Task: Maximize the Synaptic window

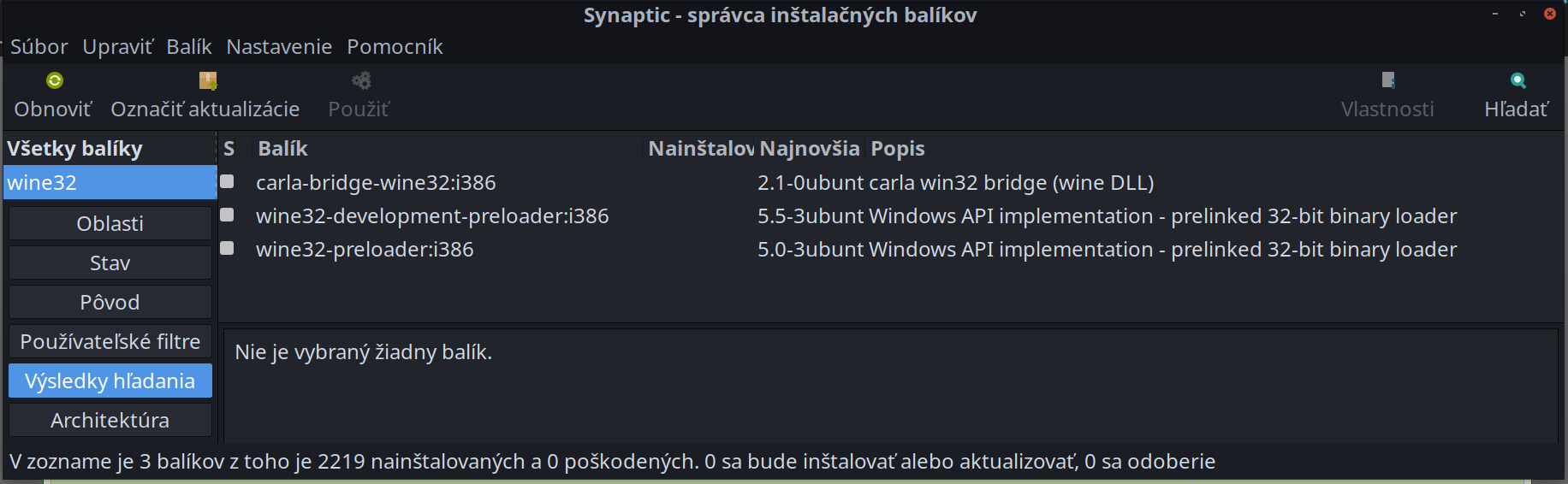Action: pyautogui.click(x=1523, y=14)
